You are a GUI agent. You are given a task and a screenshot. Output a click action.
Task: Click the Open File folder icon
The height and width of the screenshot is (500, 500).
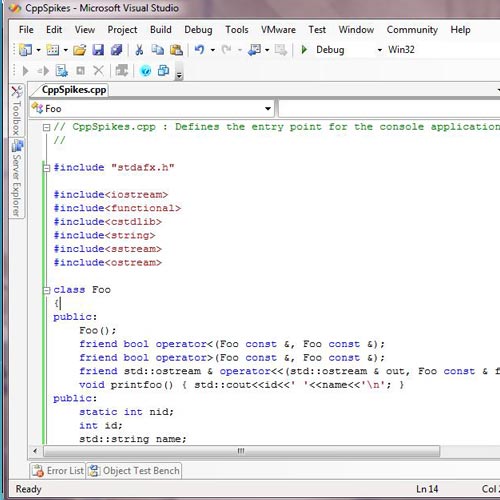(x=79, y=50)
